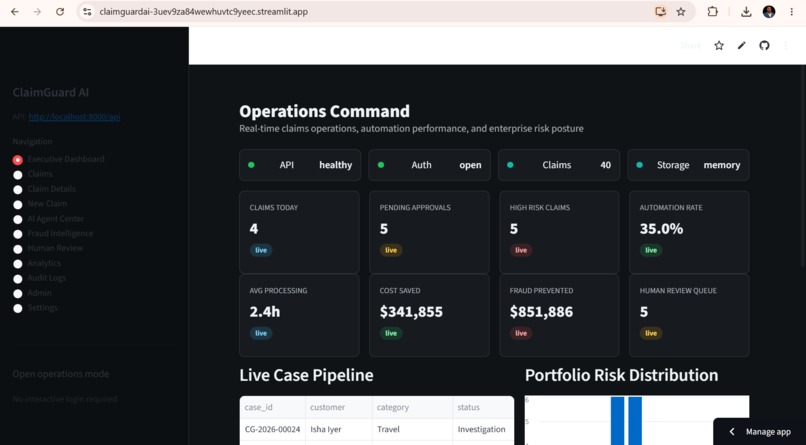Select the Claims navigation option

(33, 174)
